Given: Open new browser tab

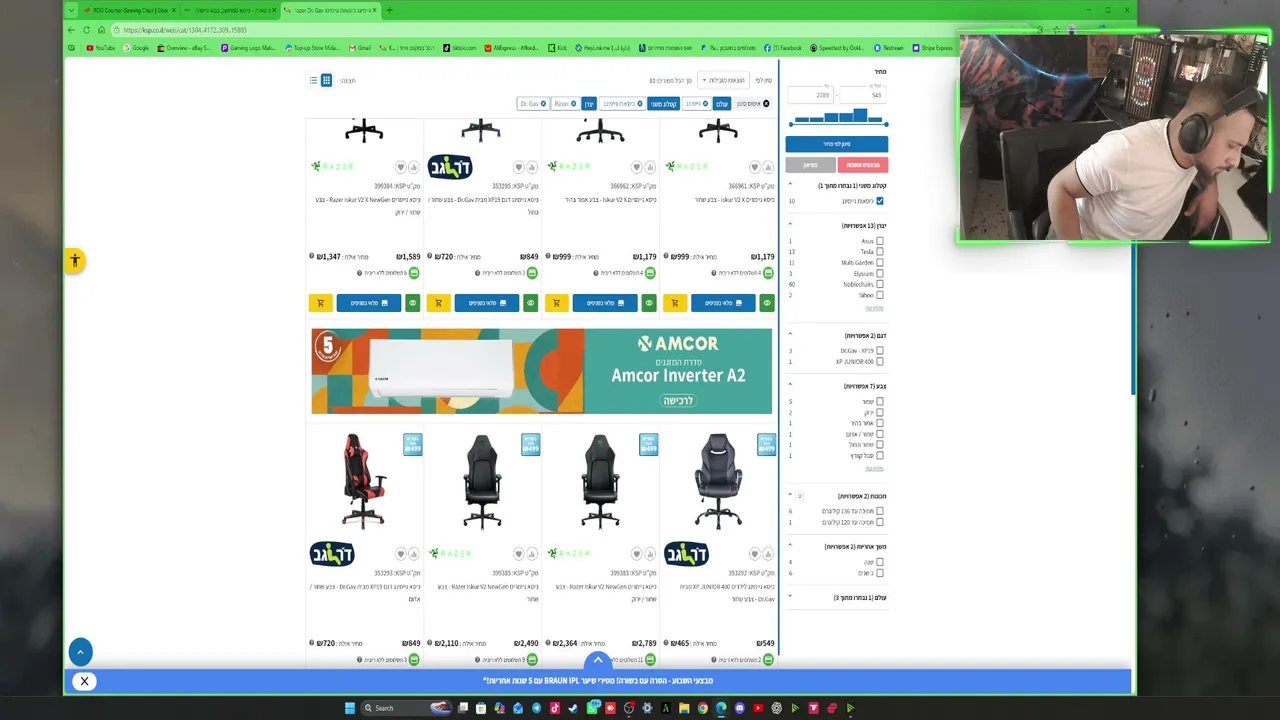Looking at the screenshot, I should (389, 10).
